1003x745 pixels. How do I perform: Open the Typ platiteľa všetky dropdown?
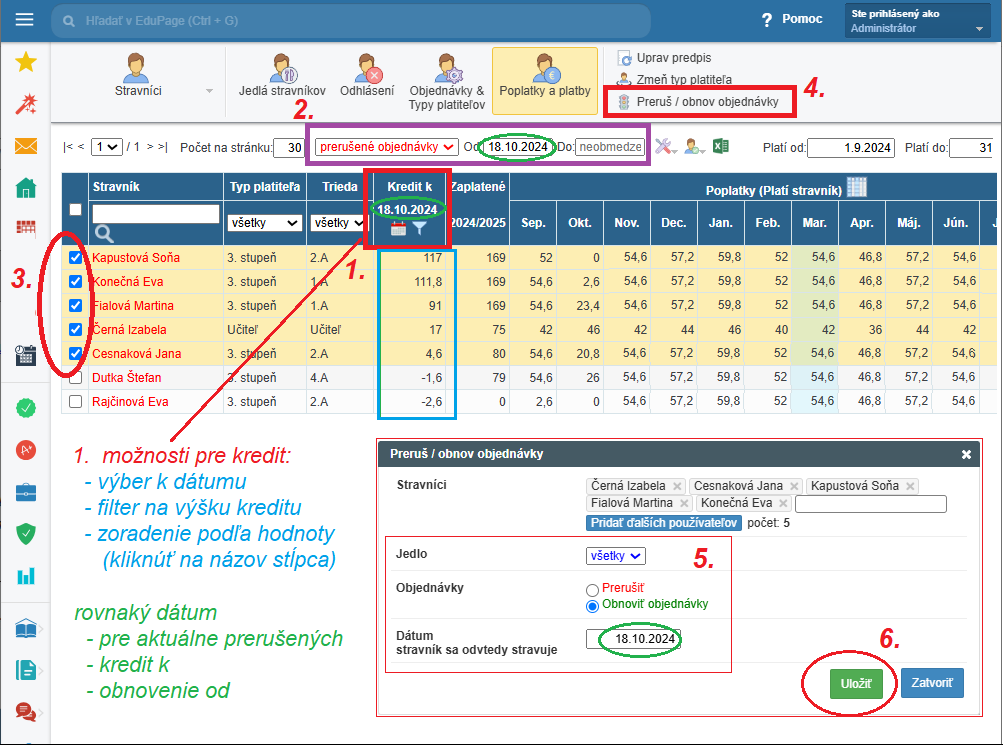point(265,223)
